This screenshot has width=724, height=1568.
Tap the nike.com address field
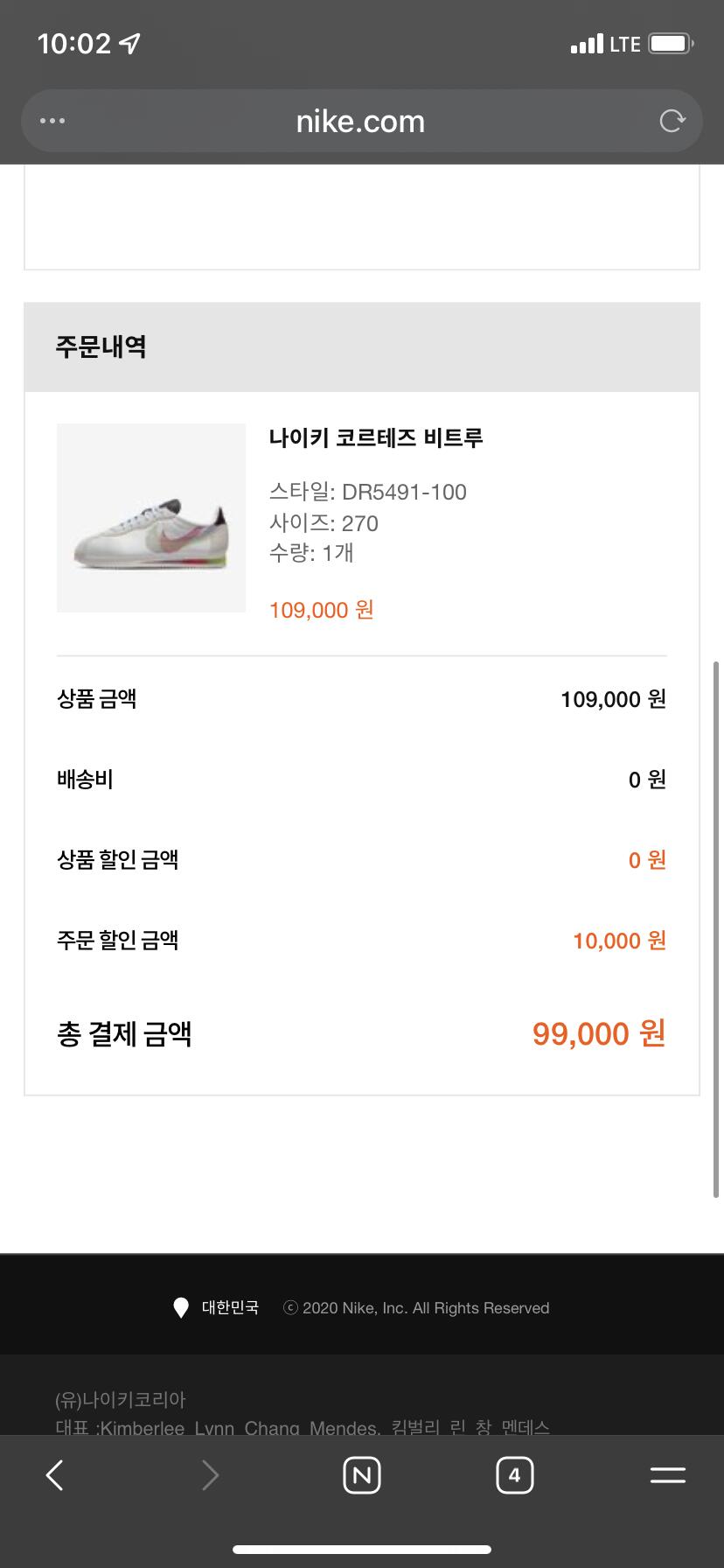pyautogui.click(x=360, y=121)
